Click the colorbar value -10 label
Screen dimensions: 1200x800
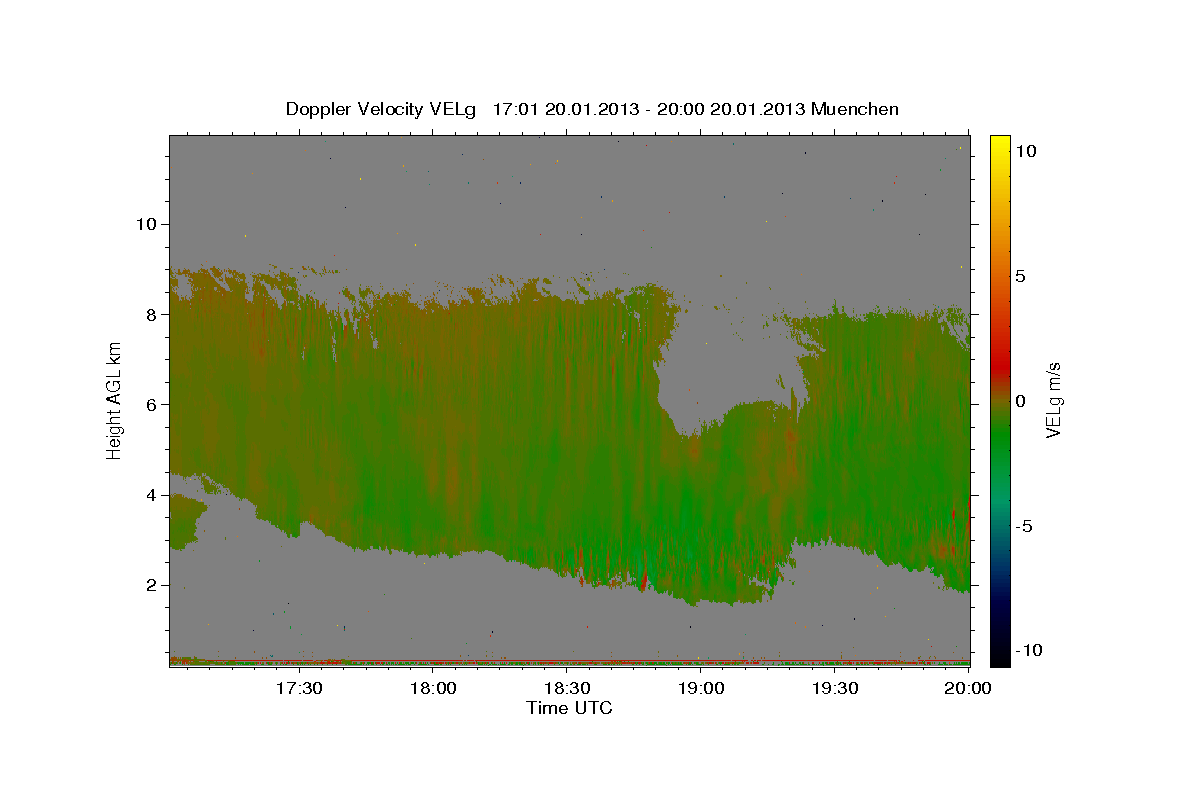[x=1029, y=650]
